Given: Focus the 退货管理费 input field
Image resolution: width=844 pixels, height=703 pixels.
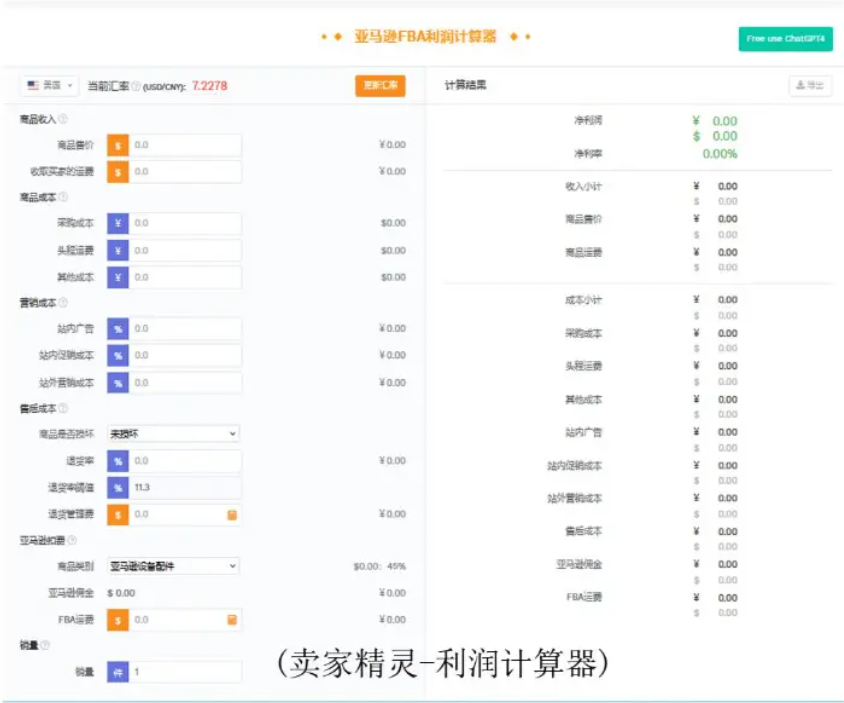Looking at the screenshot, I should (x=185, y=515).
